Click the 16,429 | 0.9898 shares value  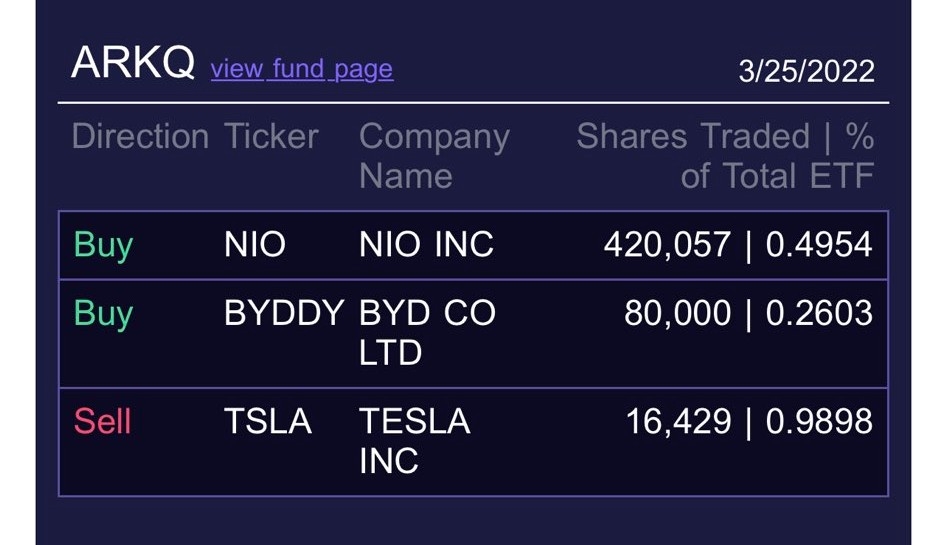[x=748, y=422]
